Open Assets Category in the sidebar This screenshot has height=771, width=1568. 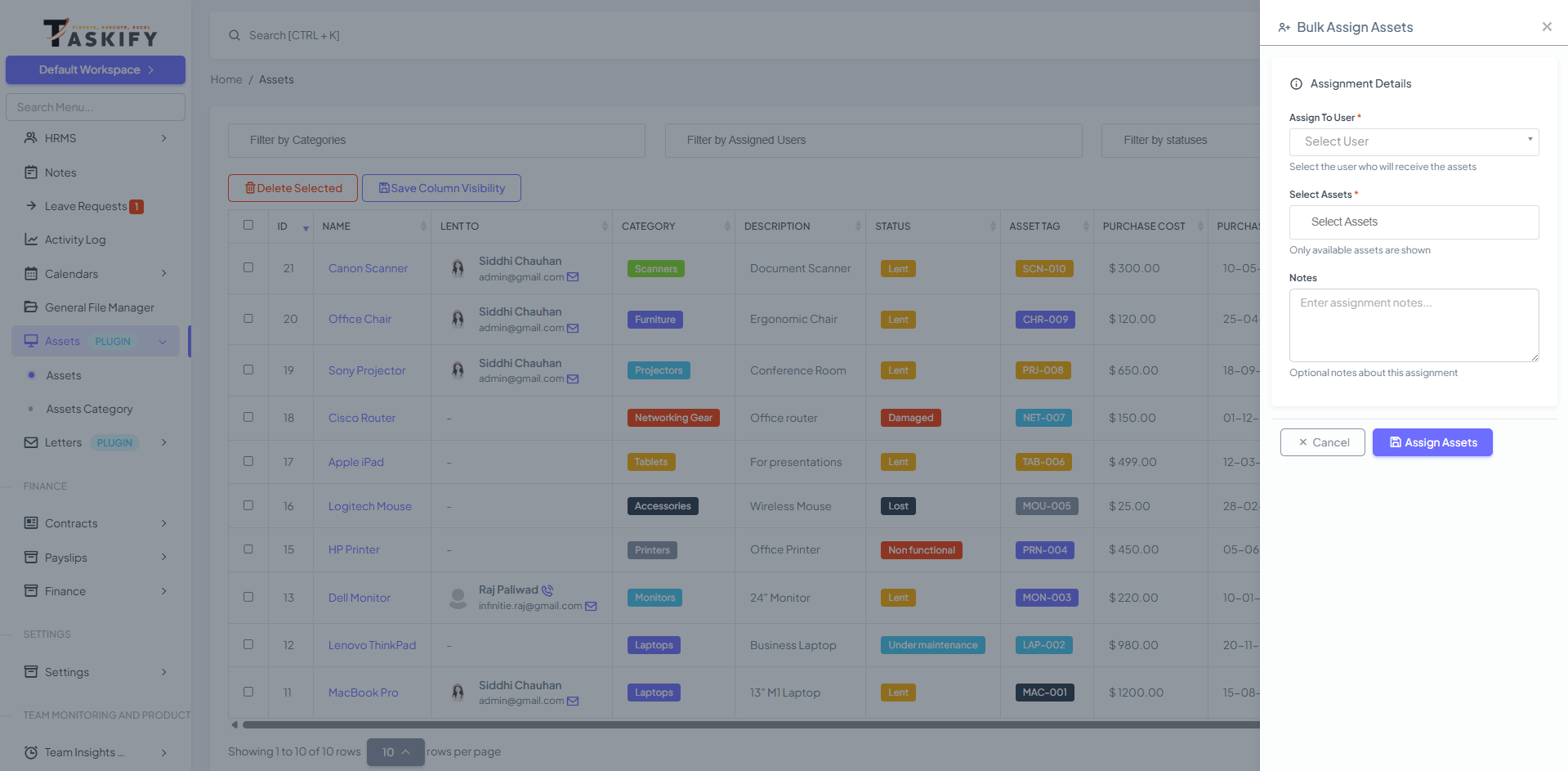point(89,409)
